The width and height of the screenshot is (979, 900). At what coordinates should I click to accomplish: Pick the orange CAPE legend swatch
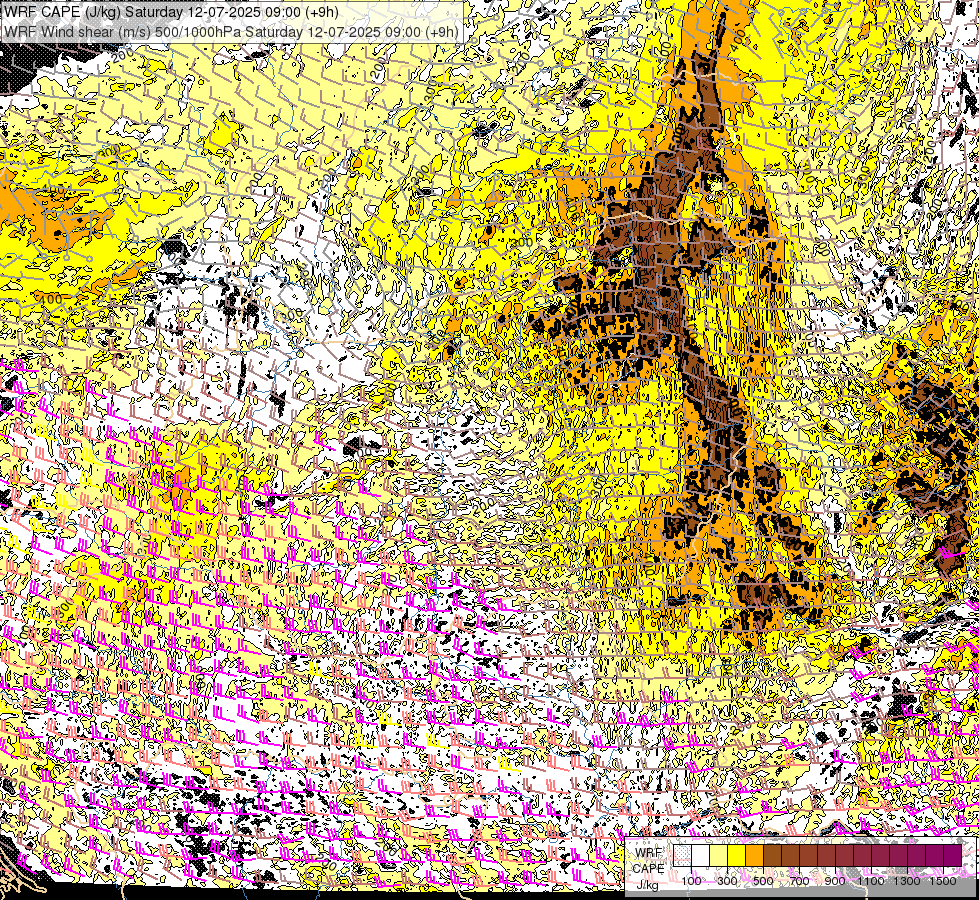[754, 855]
